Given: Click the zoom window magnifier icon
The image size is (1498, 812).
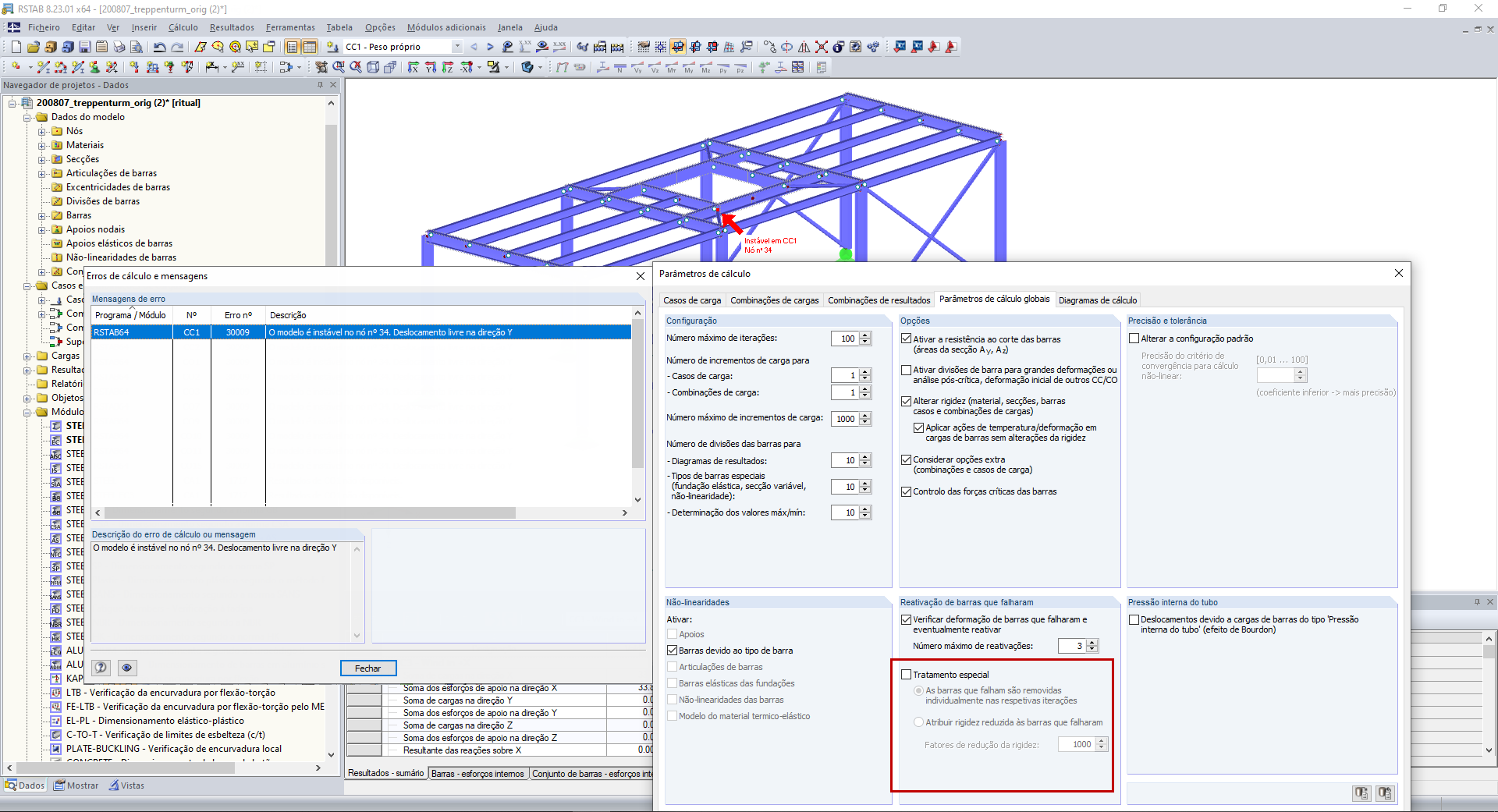Looking at the screenshot, I should tap(339, 68).
